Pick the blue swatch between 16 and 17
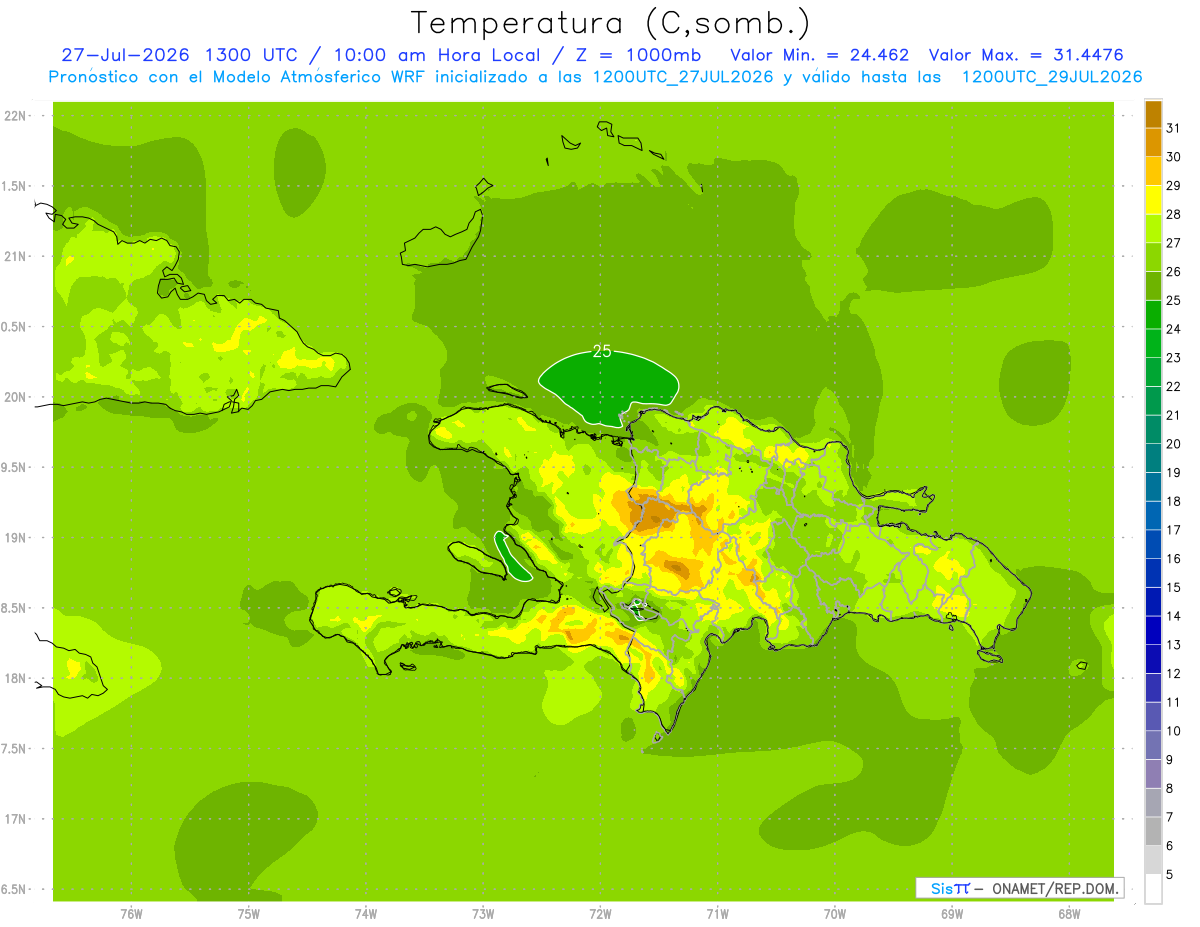The height and width of the screenshot is (927, 1200). click(x=1153, y=544)
